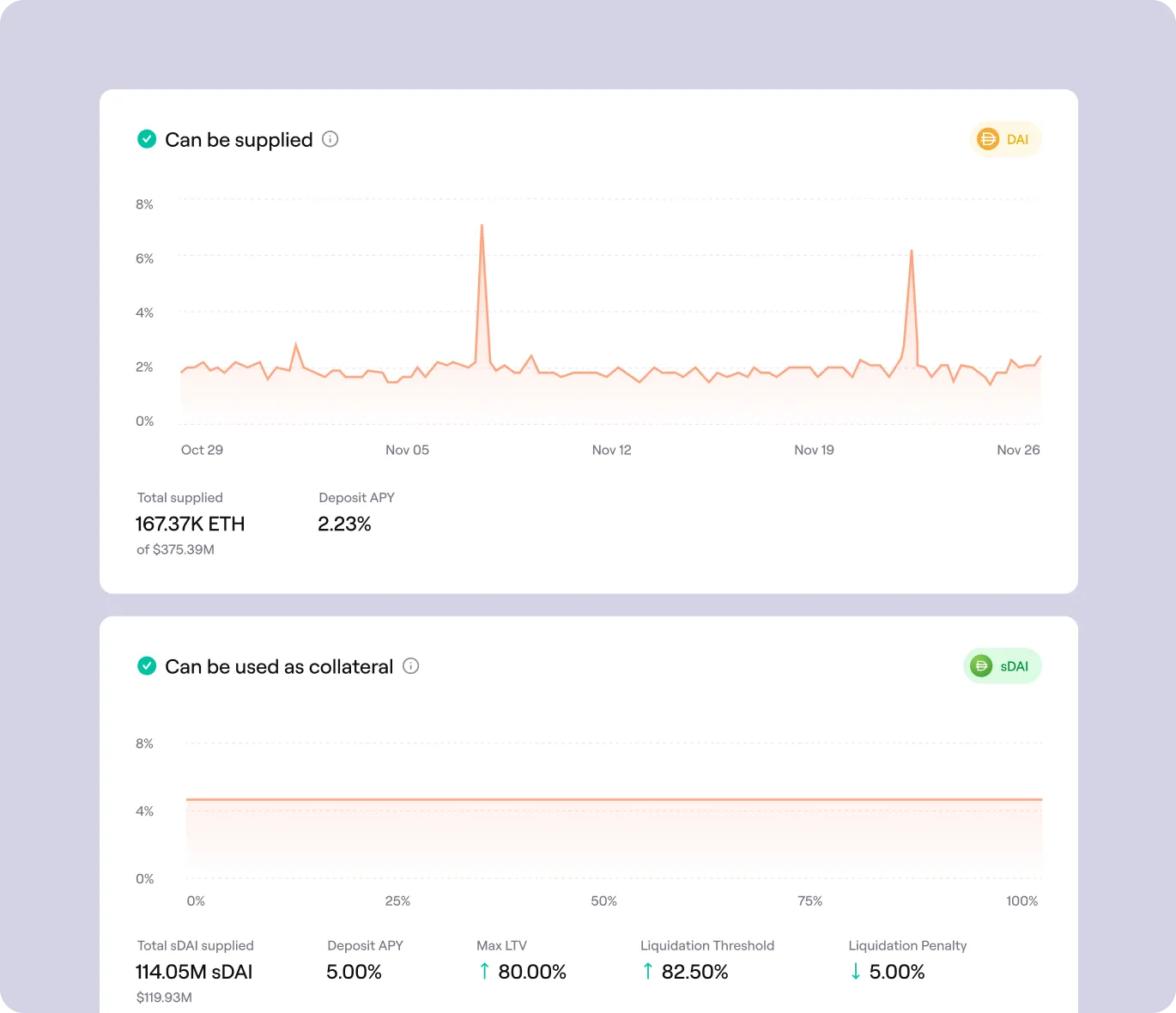Viewport: 1176px width, 1013px height.
Task: Click the 167.37K ETH supplied value
Action: tap(191, 524)
